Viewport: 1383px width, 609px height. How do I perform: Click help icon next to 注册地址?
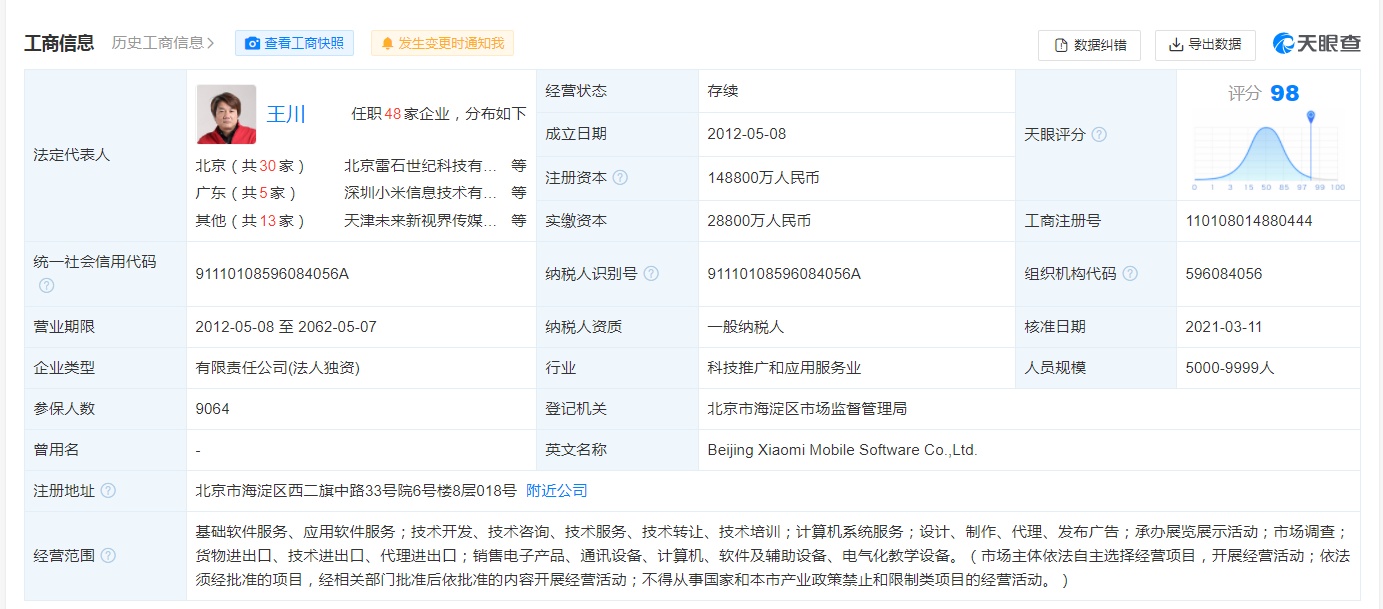[108, 491]
